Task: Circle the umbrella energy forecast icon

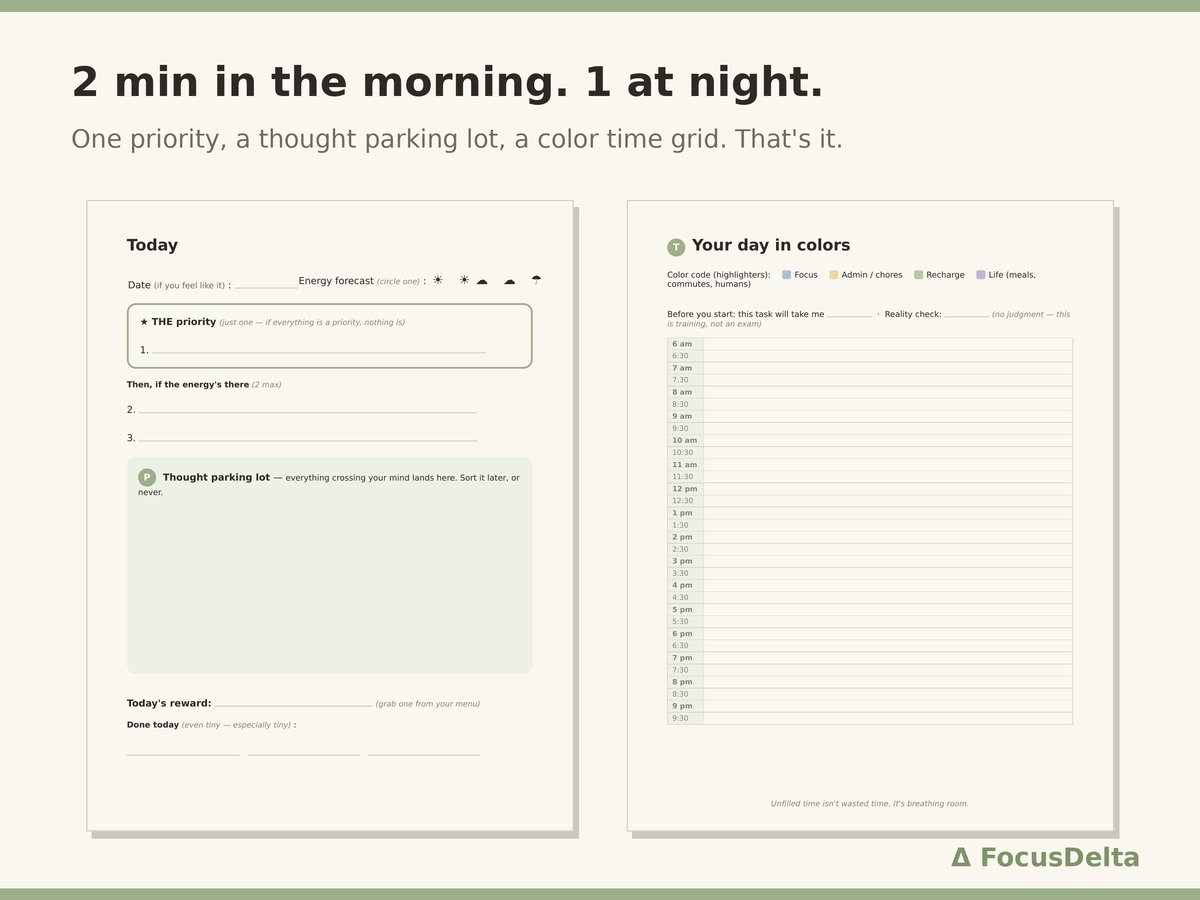Action: 536,280
